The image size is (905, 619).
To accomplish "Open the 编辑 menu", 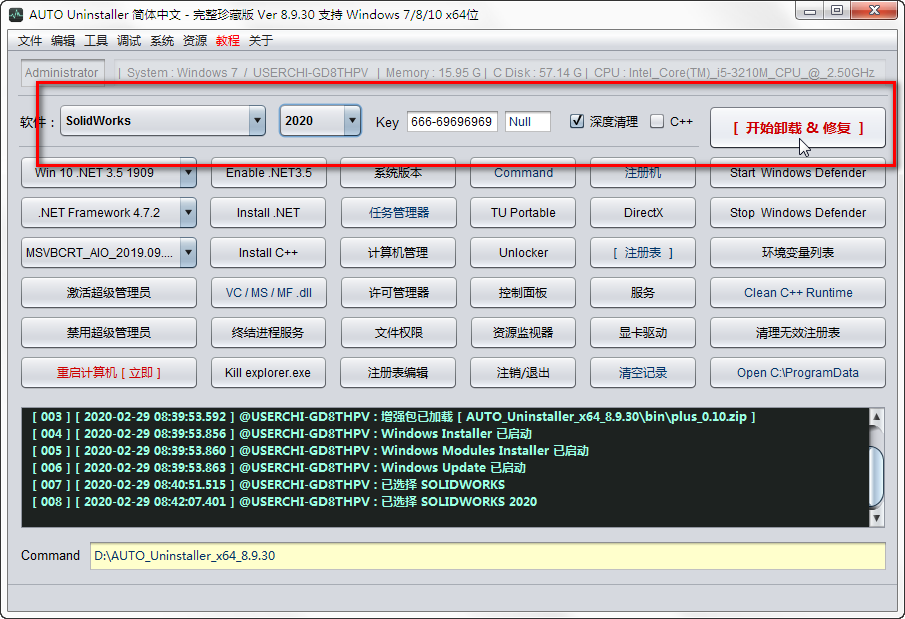I will coord(63,40).
